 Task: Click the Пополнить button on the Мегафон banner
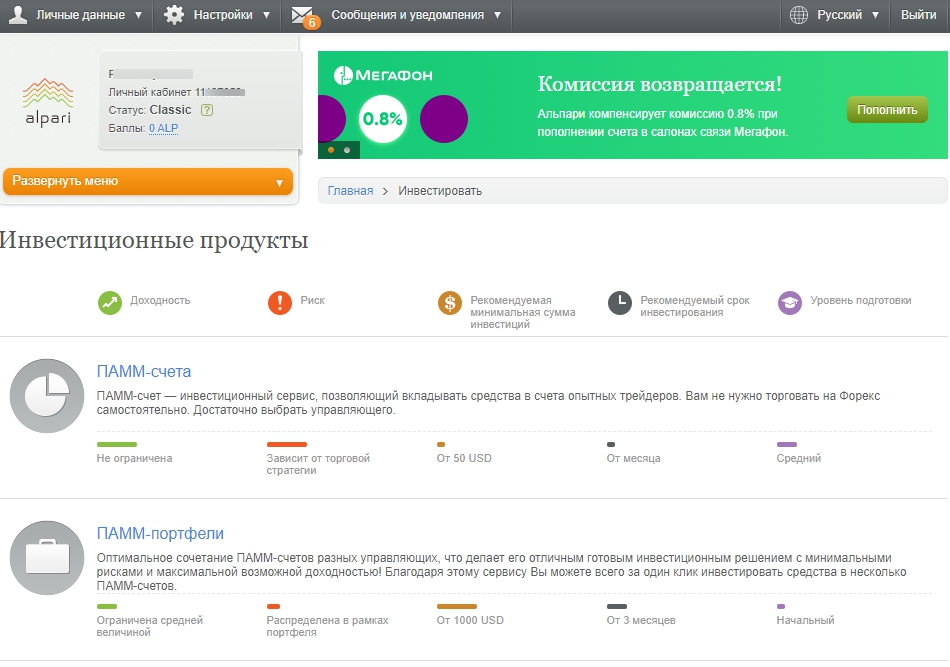(886, 110)
